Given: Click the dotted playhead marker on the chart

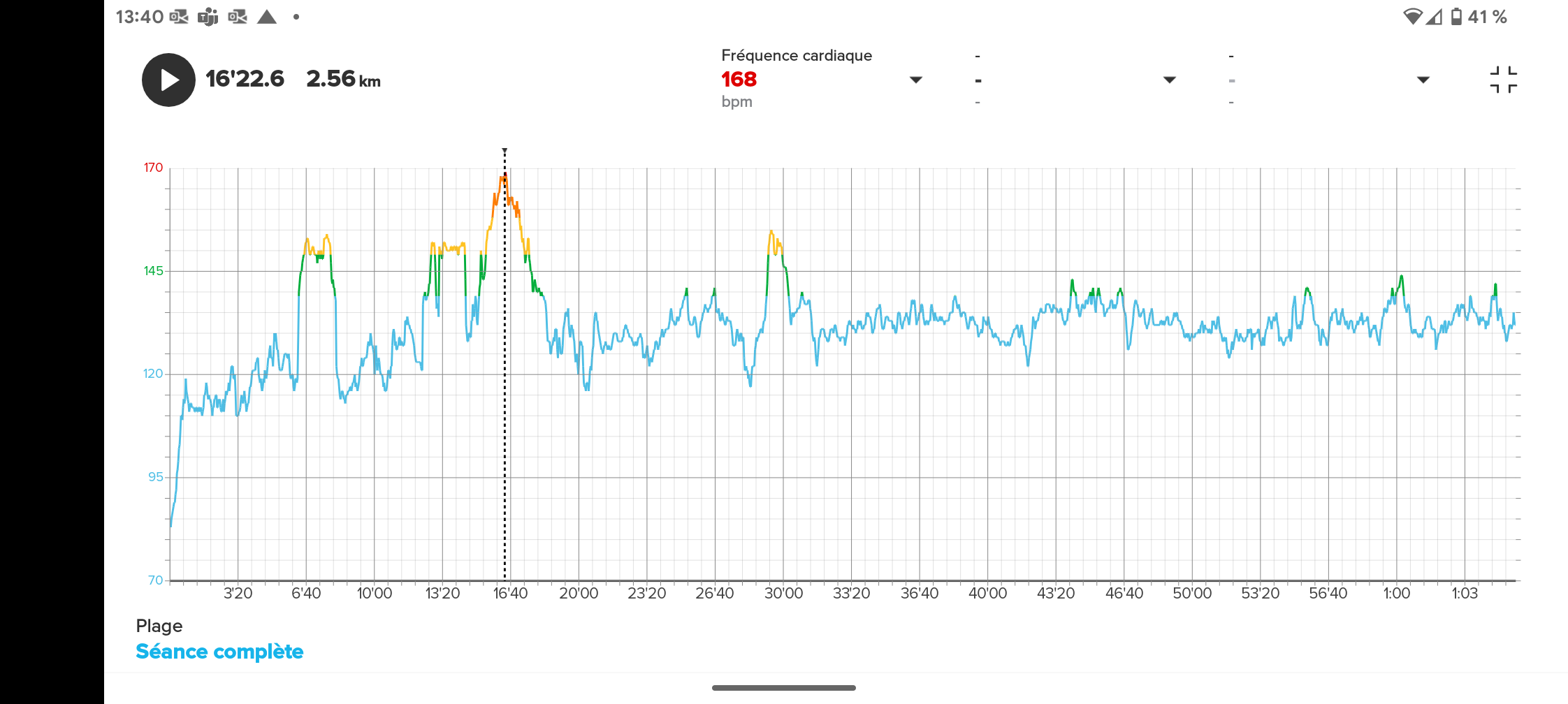Looking at the screenshot, I should pos(504,363).
